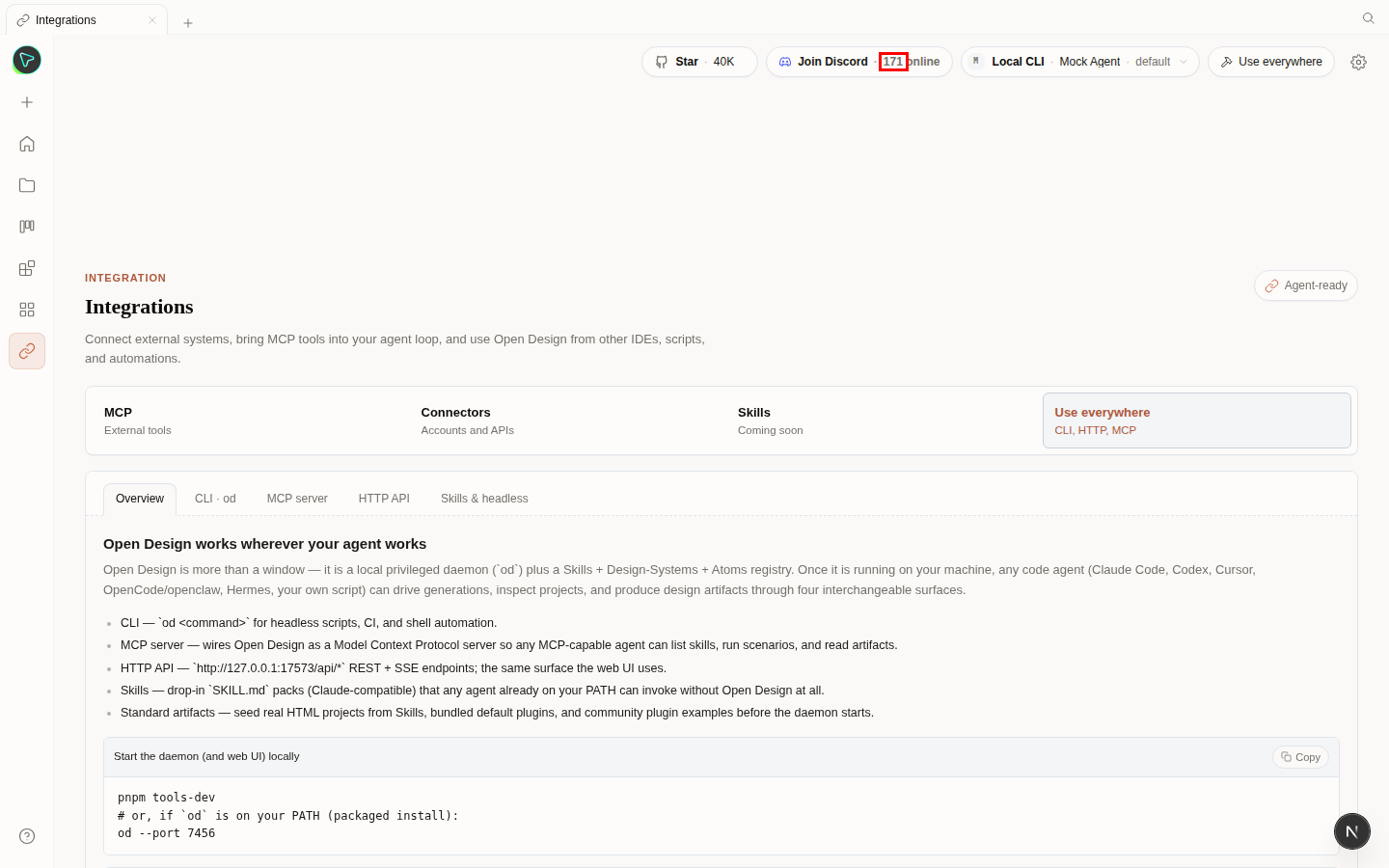
Task: Open the kanban board icon in the sidebar
Action: tap(27, 227)
